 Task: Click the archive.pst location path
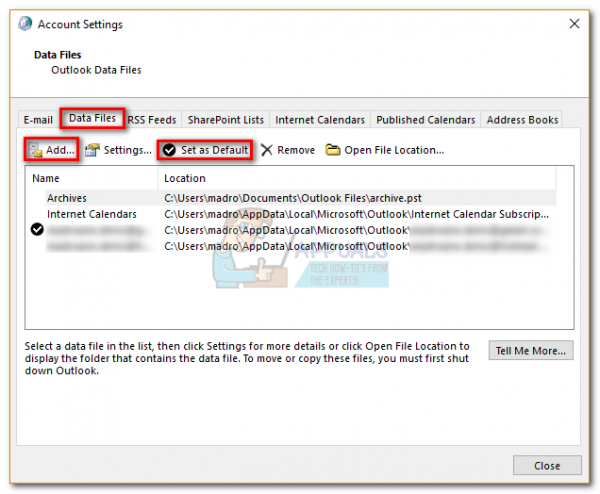click(x=293, y=198)
